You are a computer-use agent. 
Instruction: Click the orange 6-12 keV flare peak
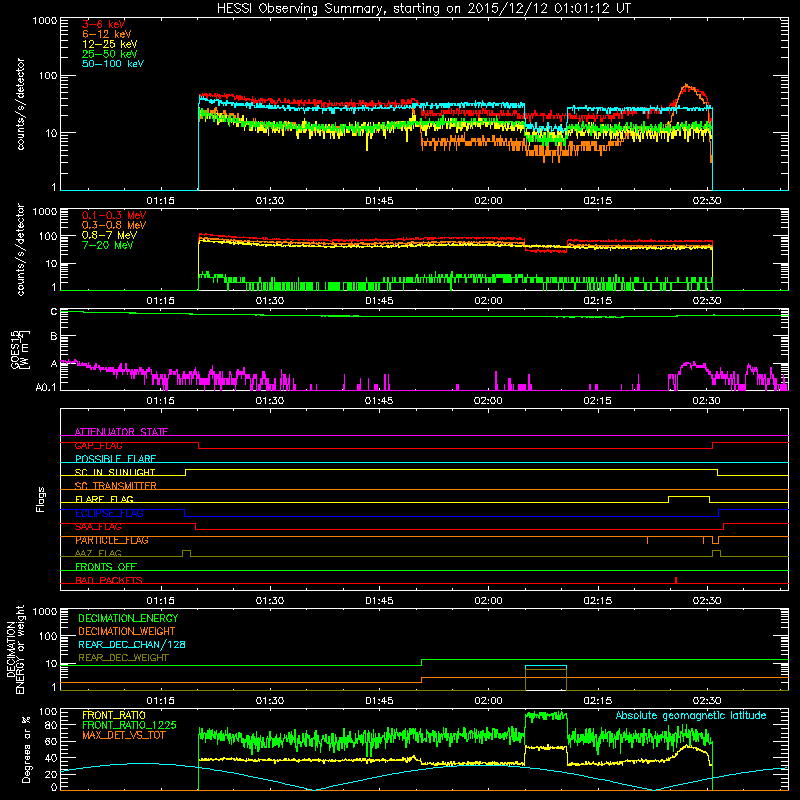(x=686, y=86)
